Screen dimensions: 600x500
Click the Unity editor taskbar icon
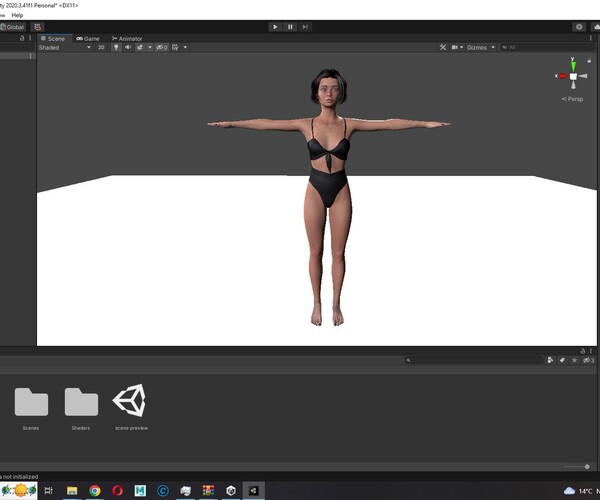click(x=253, y=490)
